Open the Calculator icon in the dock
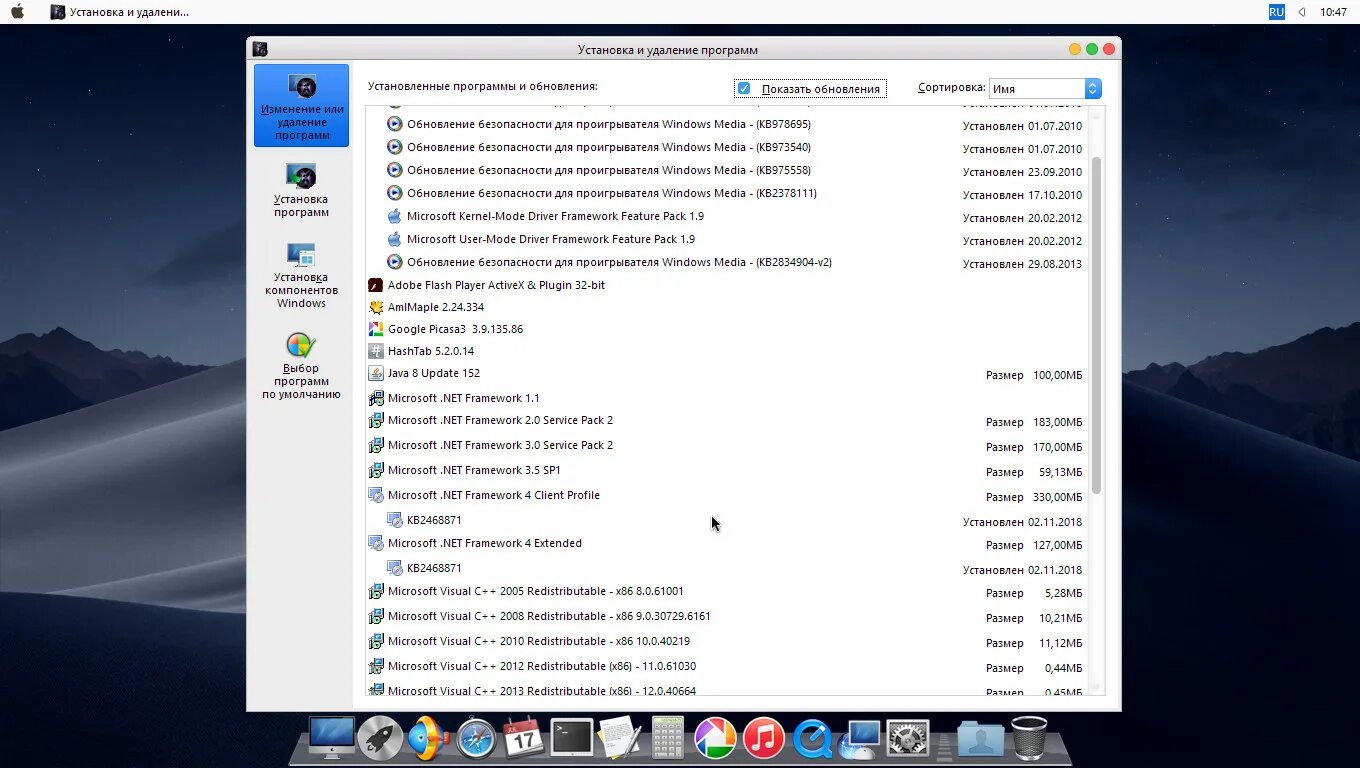Screen dimensions: 1360x768 pos(667,738)
